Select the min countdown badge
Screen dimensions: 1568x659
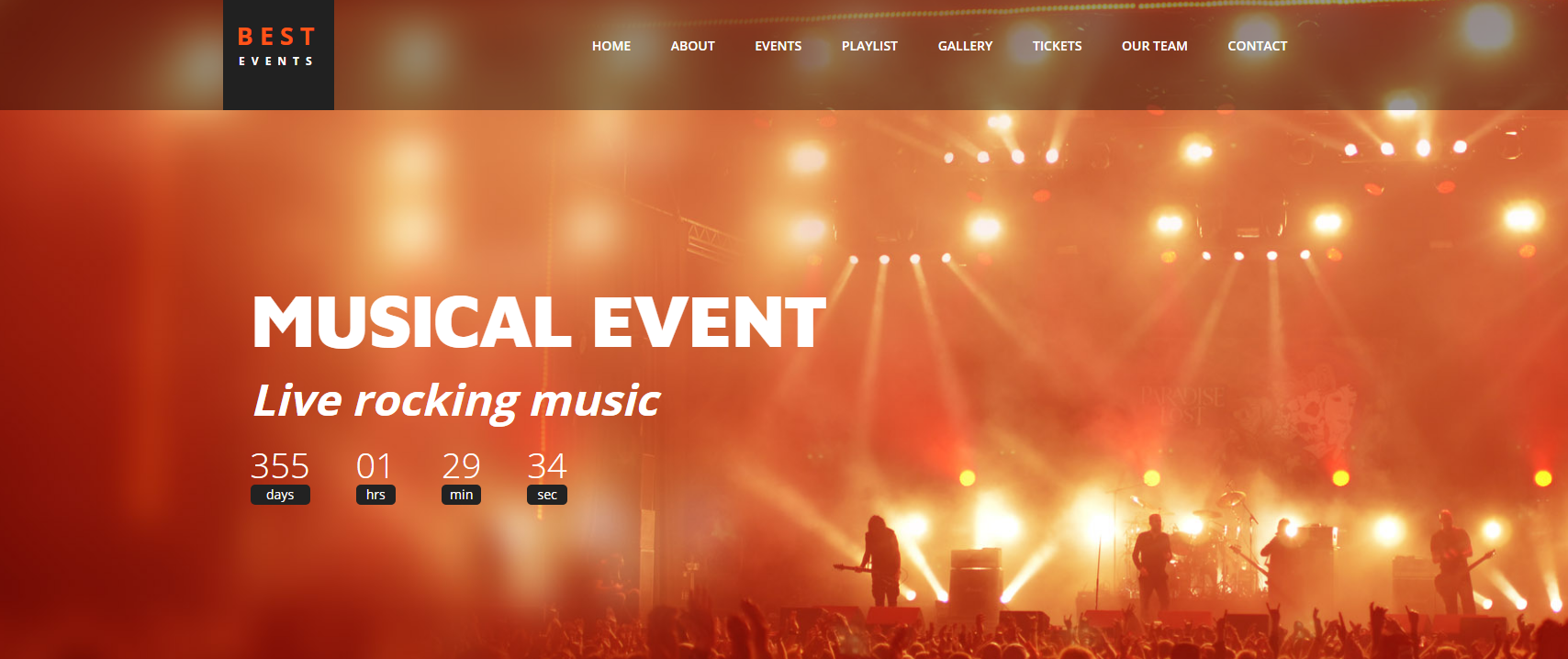tap(461, 495)
